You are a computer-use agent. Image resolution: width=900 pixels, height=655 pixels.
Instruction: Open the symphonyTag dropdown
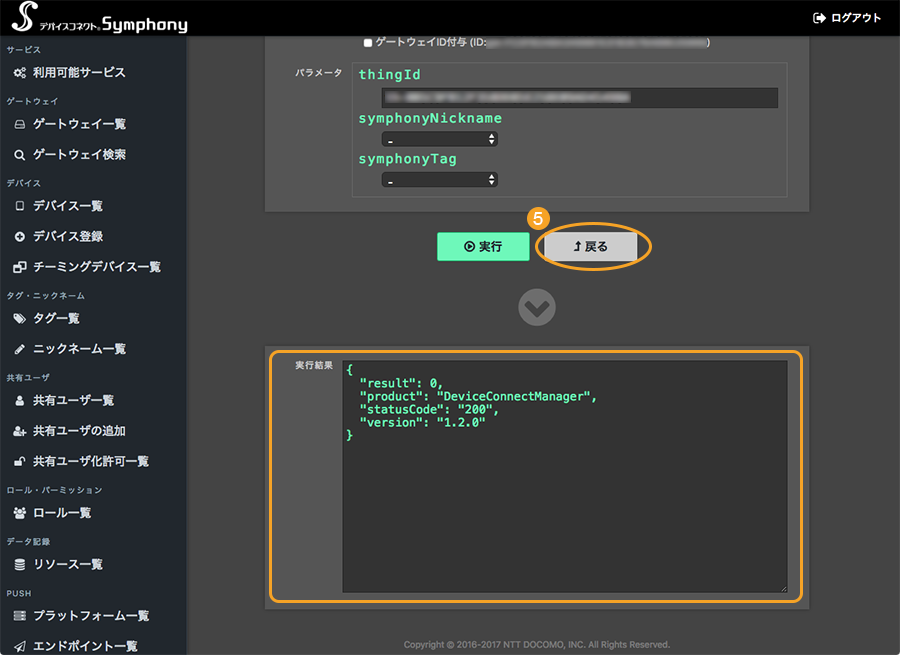pos(440,180)
